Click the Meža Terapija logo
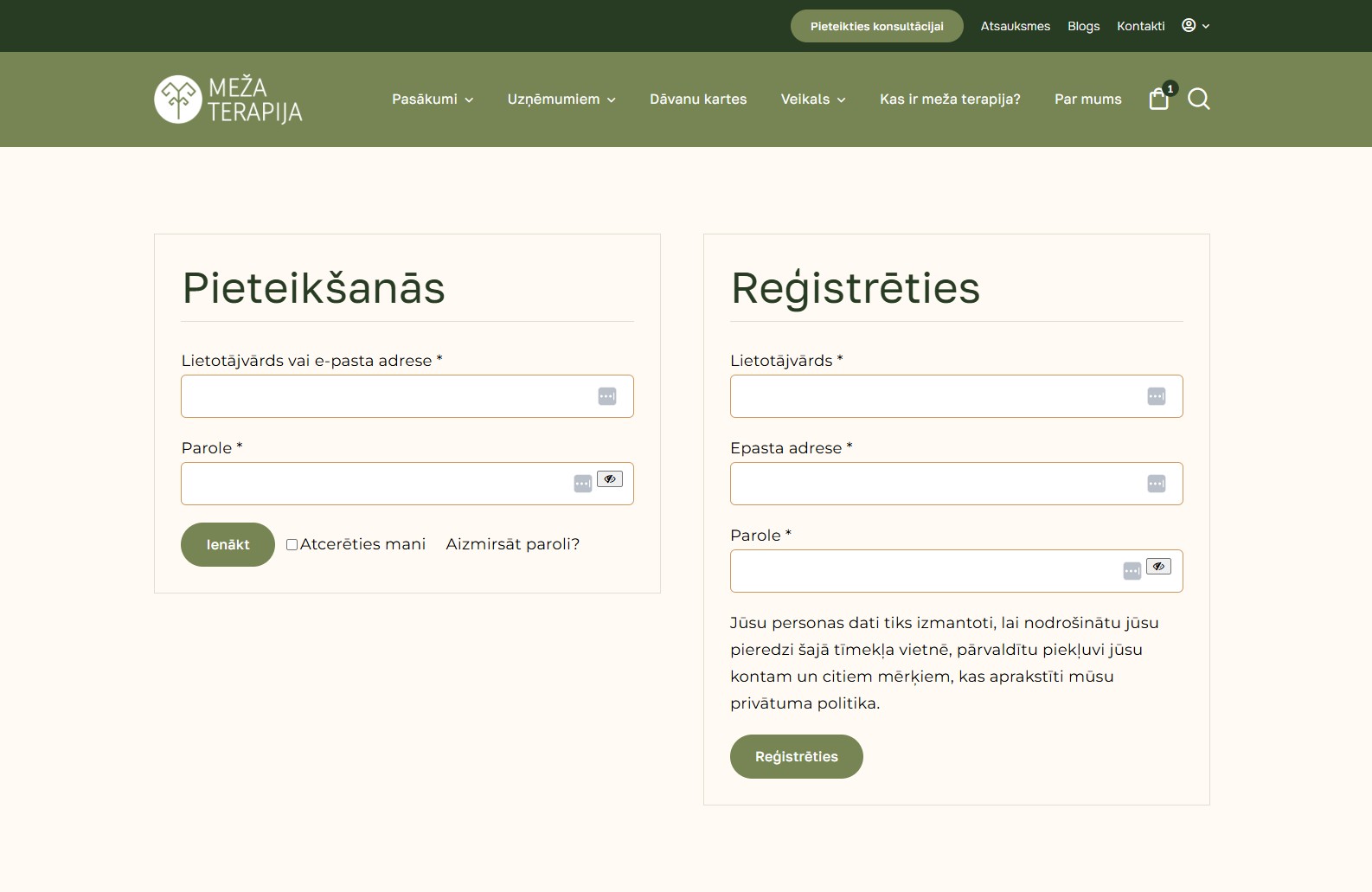Screen dimensions: 1372x892 (228, 99)
